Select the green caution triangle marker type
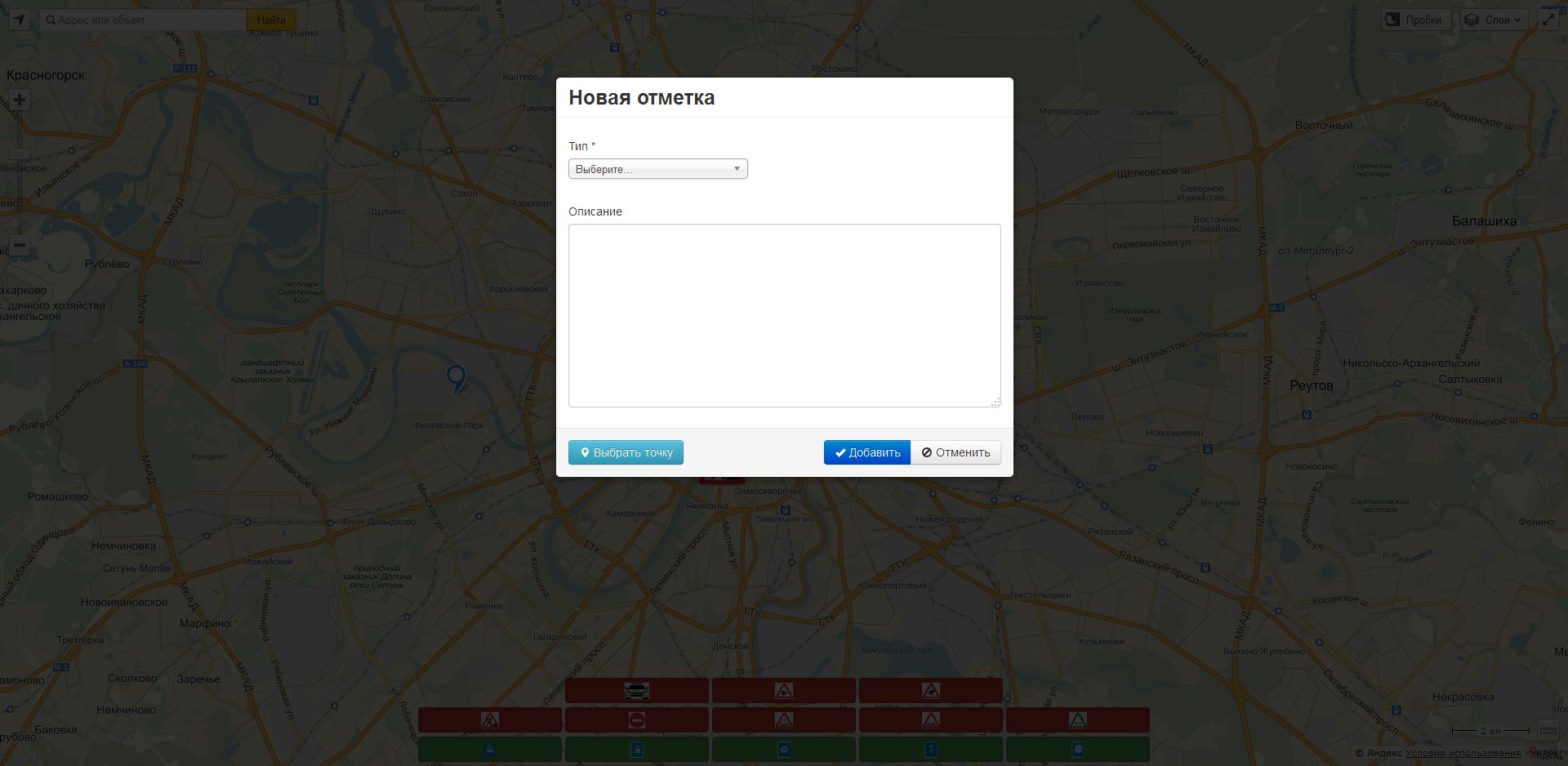 point(1078,720)
